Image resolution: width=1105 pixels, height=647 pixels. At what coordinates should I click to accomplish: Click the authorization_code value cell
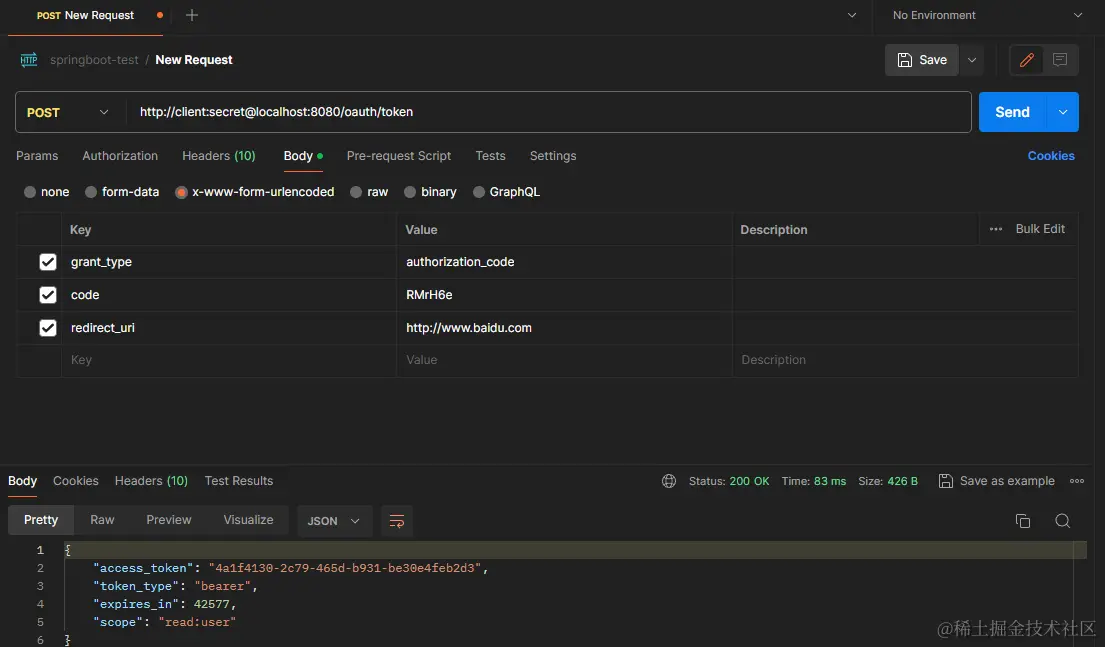coord(564,262)
